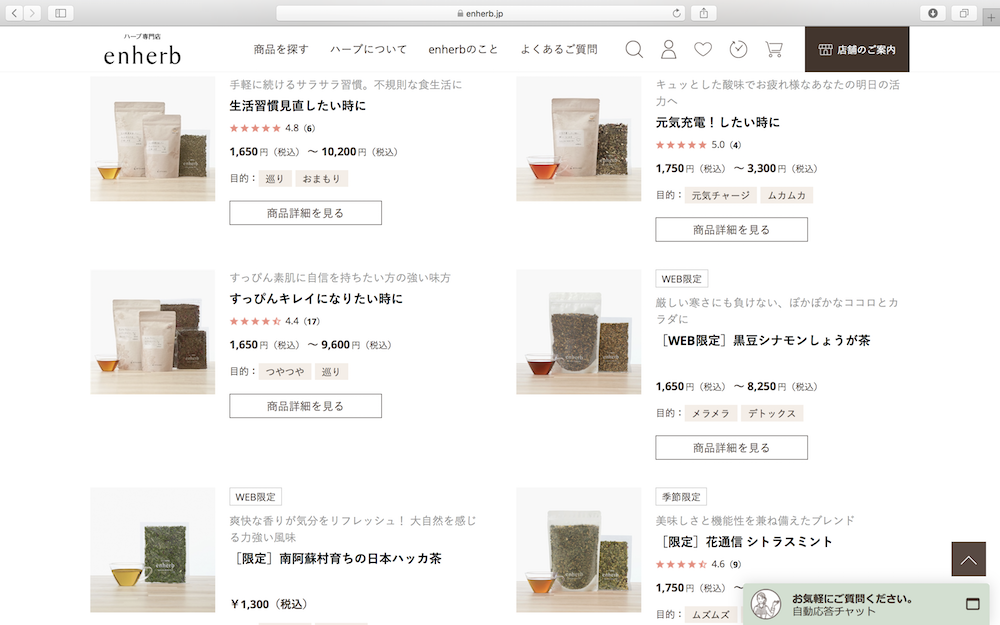Open the 商品を探す menu
The image size is (1000, 625).
pos(281,49)
